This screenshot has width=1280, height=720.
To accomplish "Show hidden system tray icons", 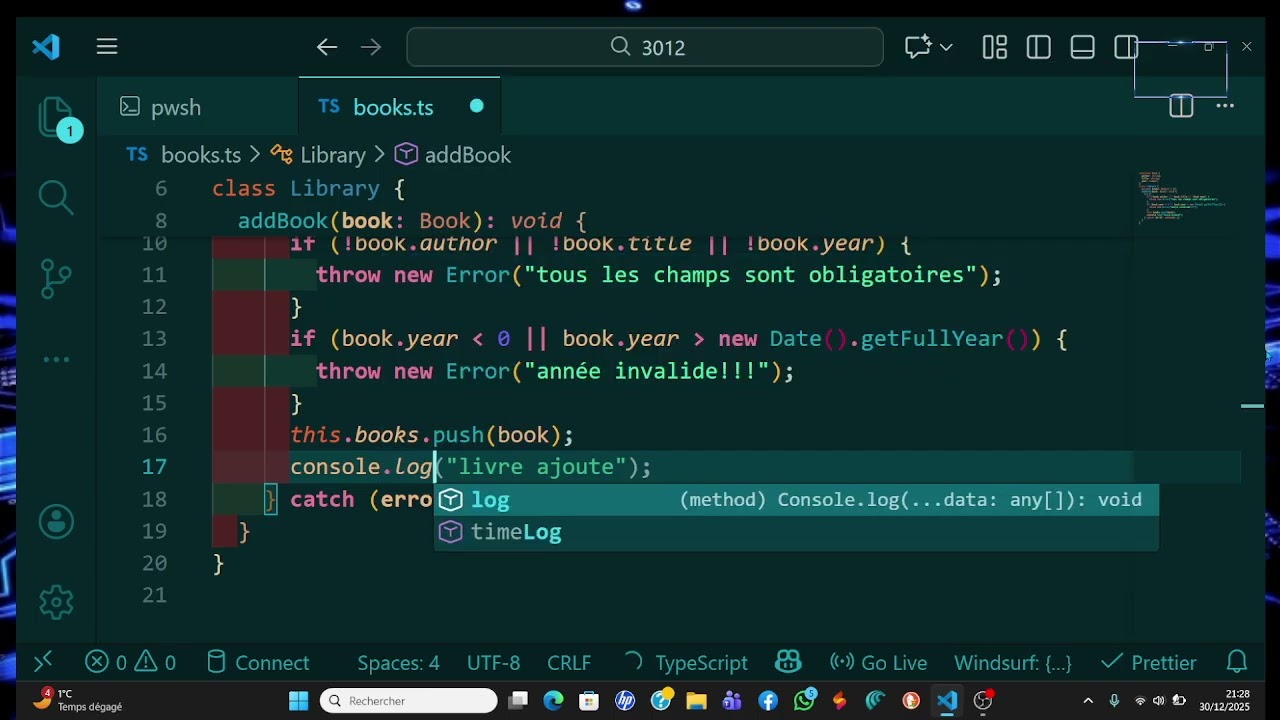I will tap(1089, 701).
